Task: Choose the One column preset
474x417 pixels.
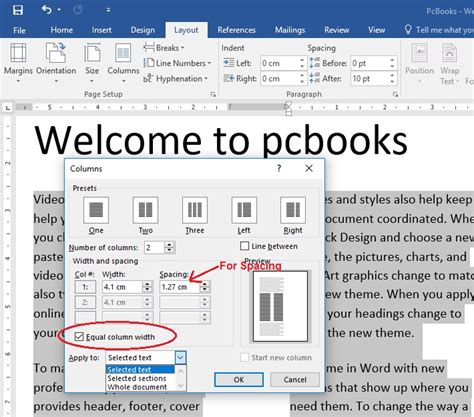Action: click(x=96, y=210)
